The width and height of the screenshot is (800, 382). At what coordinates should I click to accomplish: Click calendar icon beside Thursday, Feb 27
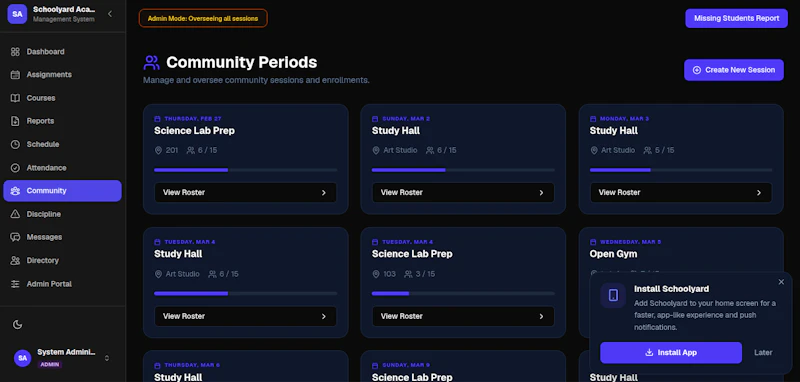pos(158,118)
